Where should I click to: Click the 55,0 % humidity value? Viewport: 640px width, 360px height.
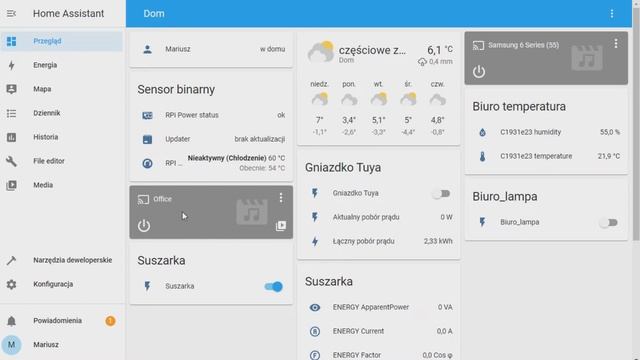click(610, 132)
